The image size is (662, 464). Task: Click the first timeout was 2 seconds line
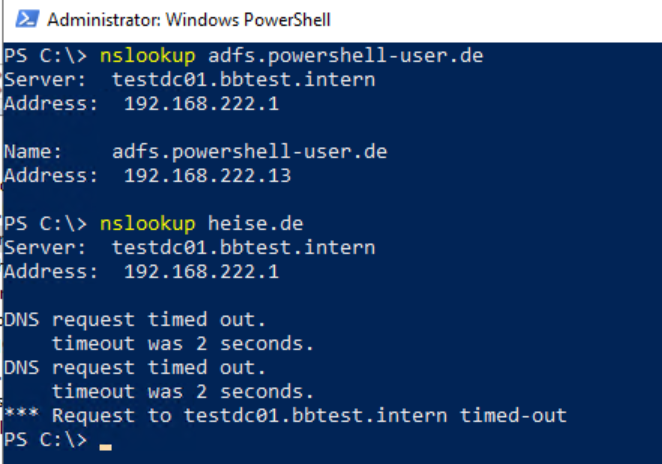pyautogui.click(x=183, y=344)
